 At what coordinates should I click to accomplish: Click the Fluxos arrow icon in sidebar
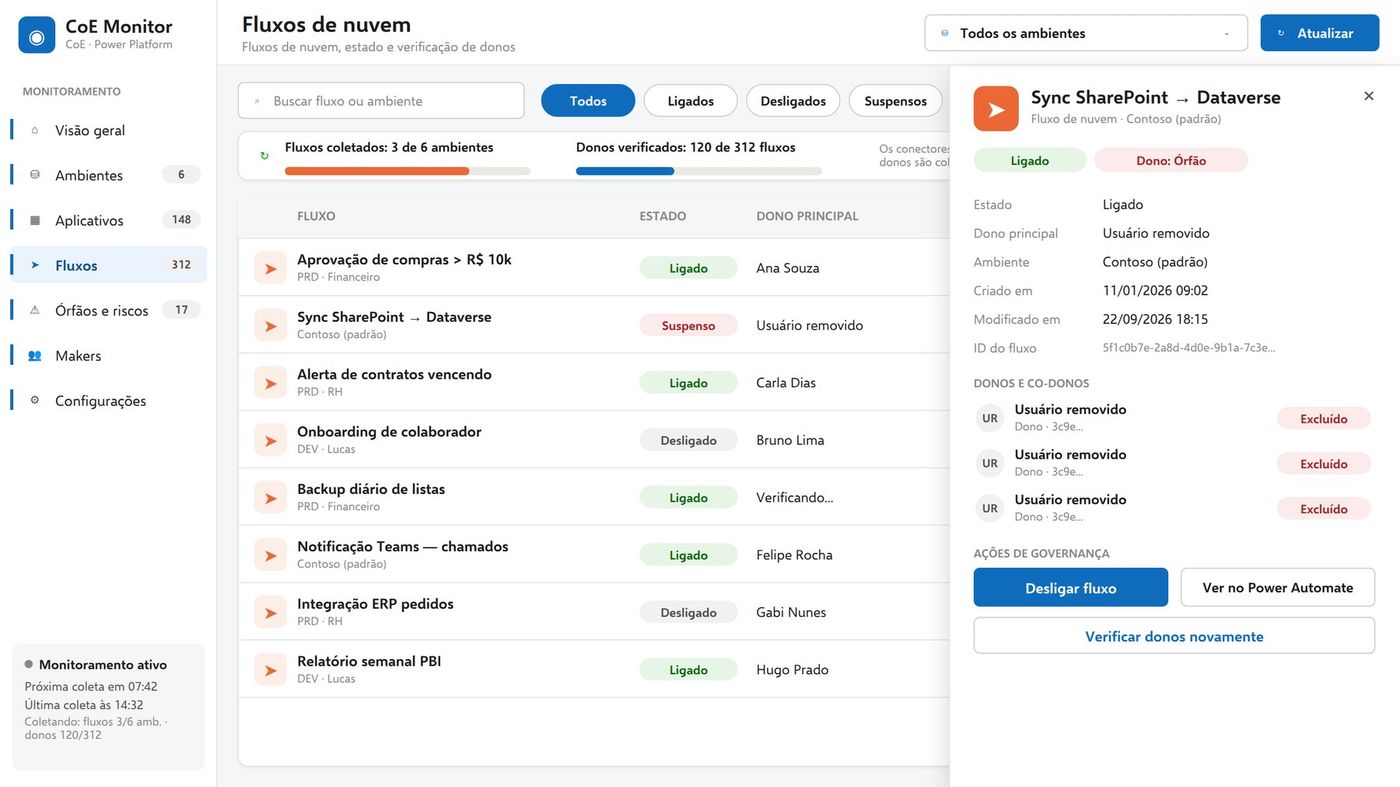pos(35,265)
